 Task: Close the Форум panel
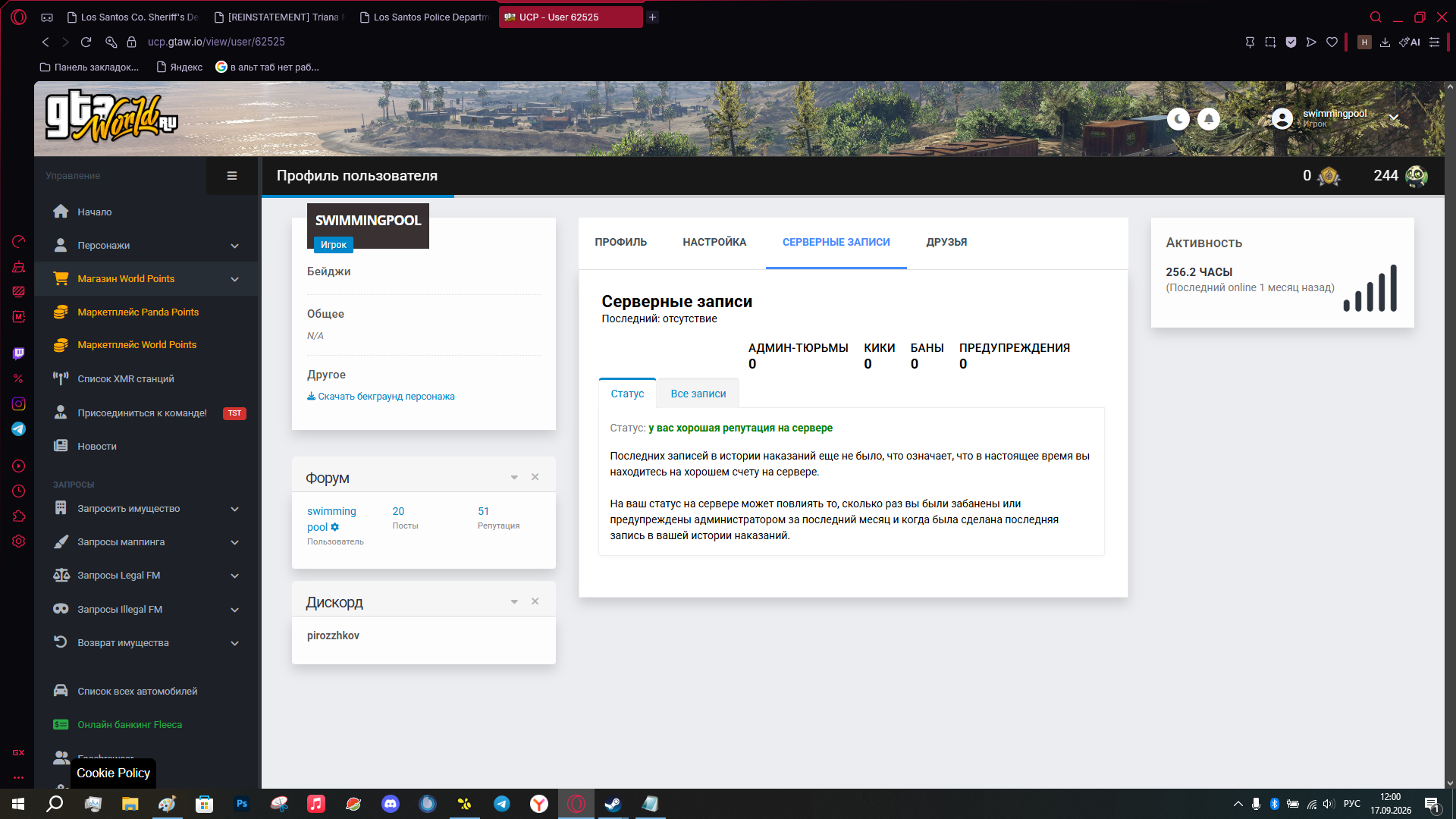(535, 477)
